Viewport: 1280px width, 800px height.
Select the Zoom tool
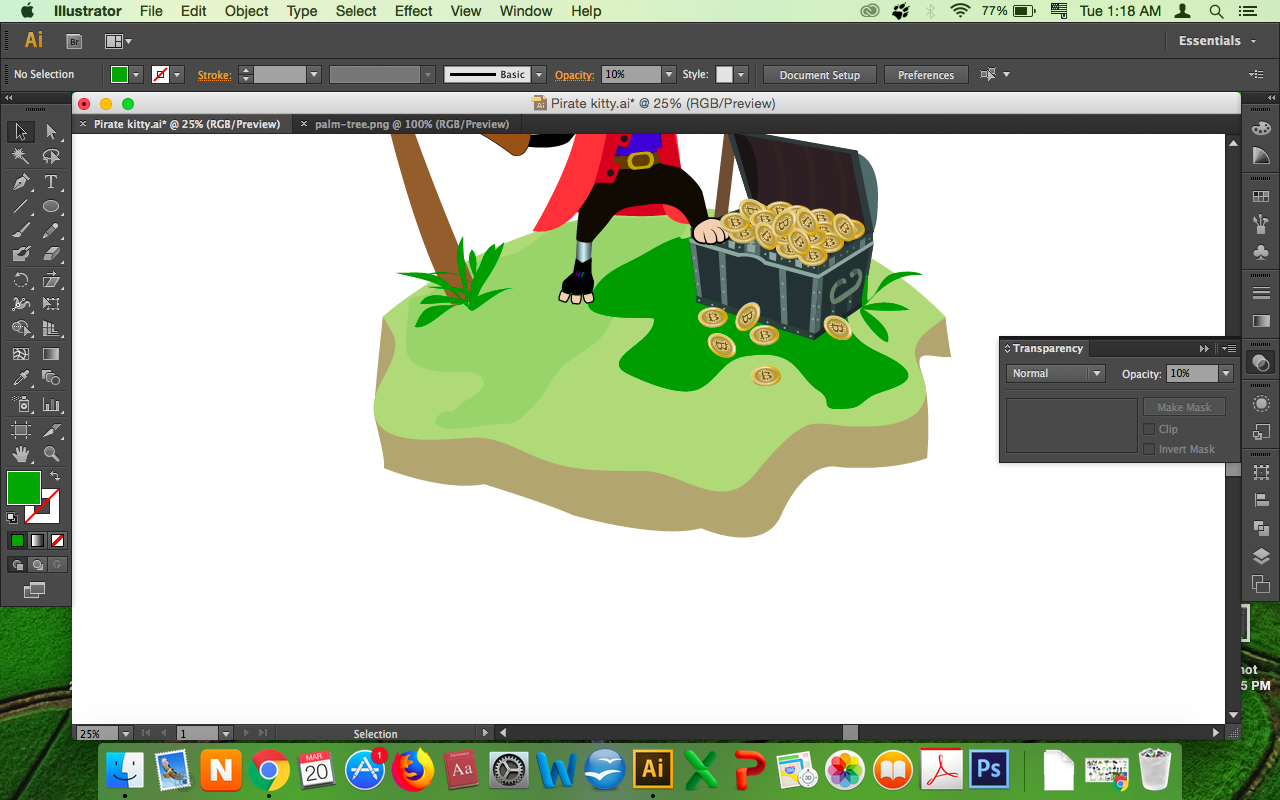(51, 454)
